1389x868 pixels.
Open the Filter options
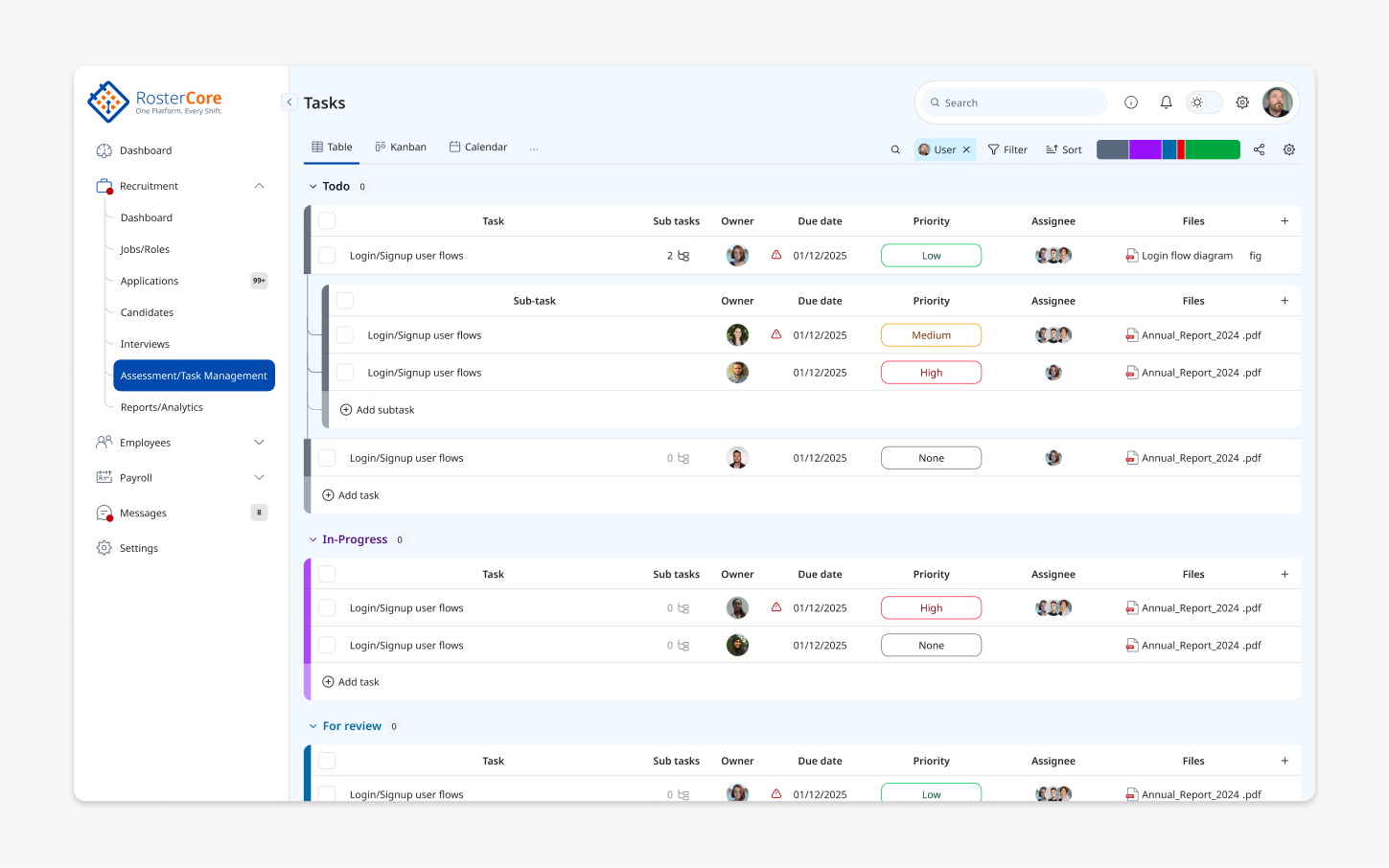1007,149
